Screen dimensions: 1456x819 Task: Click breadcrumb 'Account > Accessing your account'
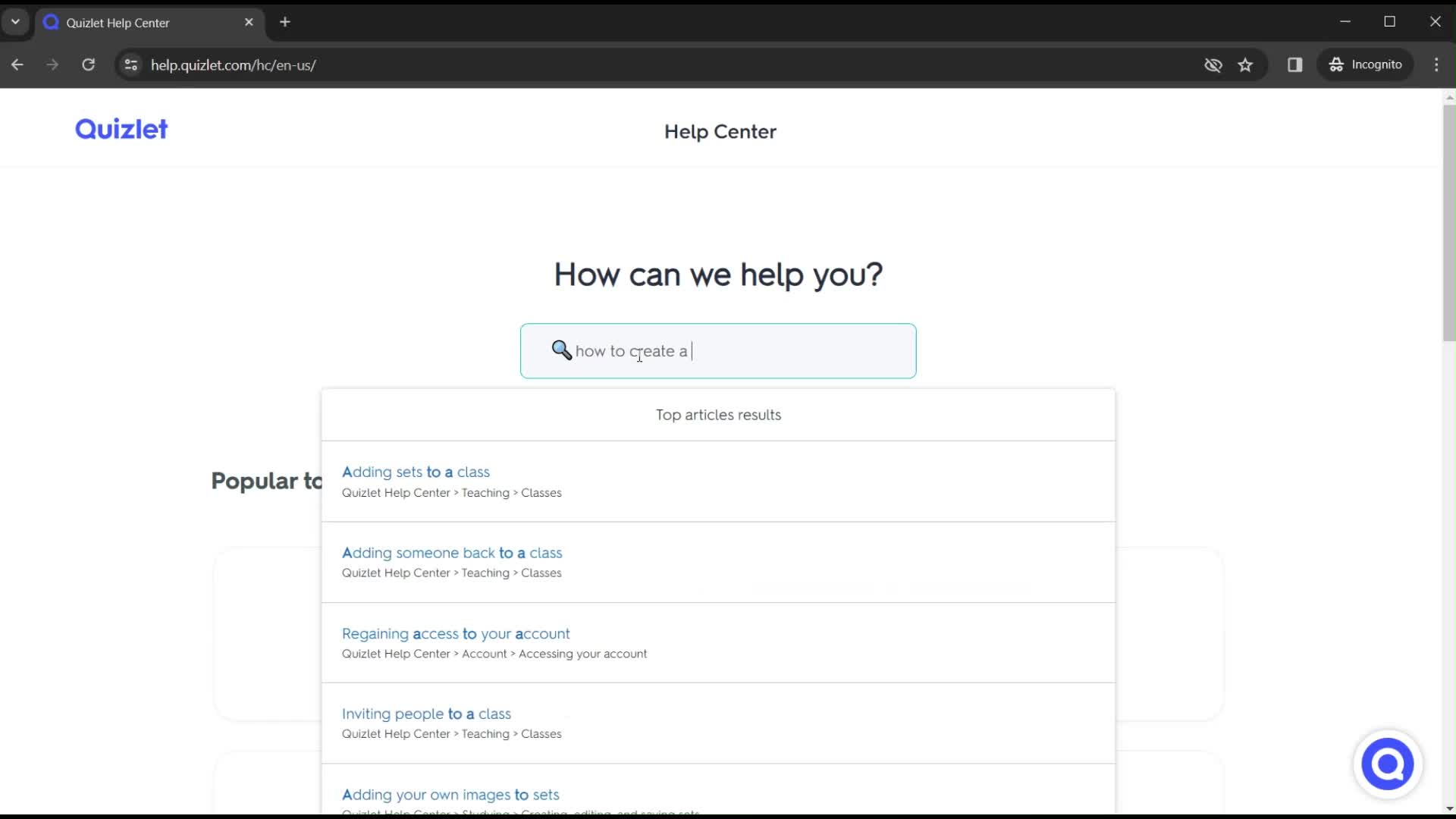pyautogui.click(x=554, y=654)
